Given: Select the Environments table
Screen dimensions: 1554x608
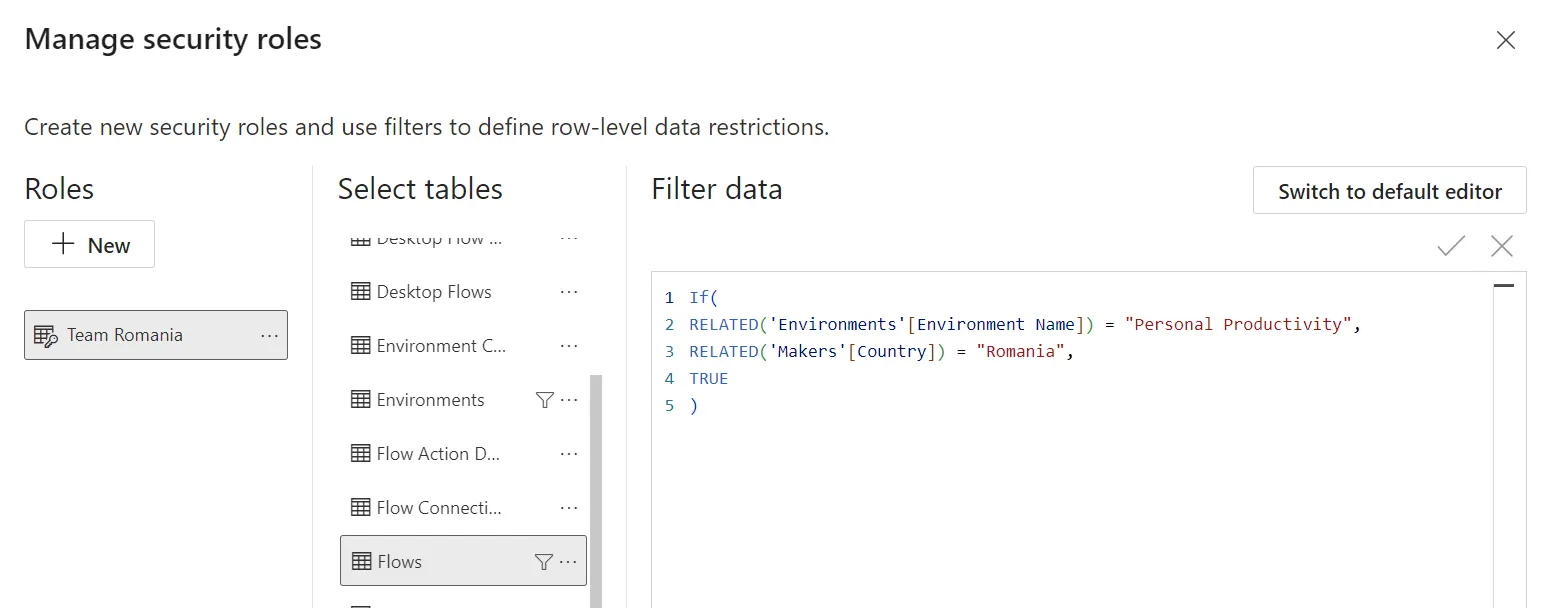Looking at the screenshot, I should coord(463,400).
